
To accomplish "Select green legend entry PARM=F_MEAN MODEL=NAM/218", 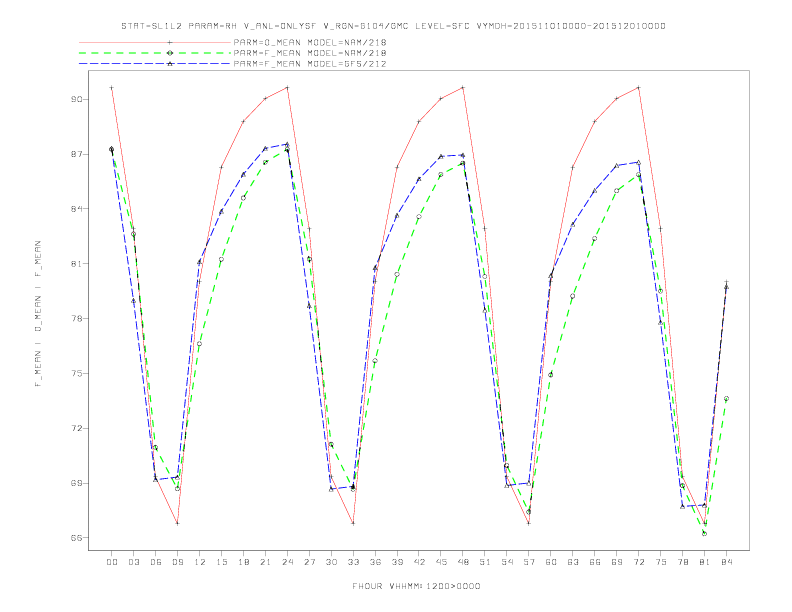I will pyautogui.click(x=310, y=53).
